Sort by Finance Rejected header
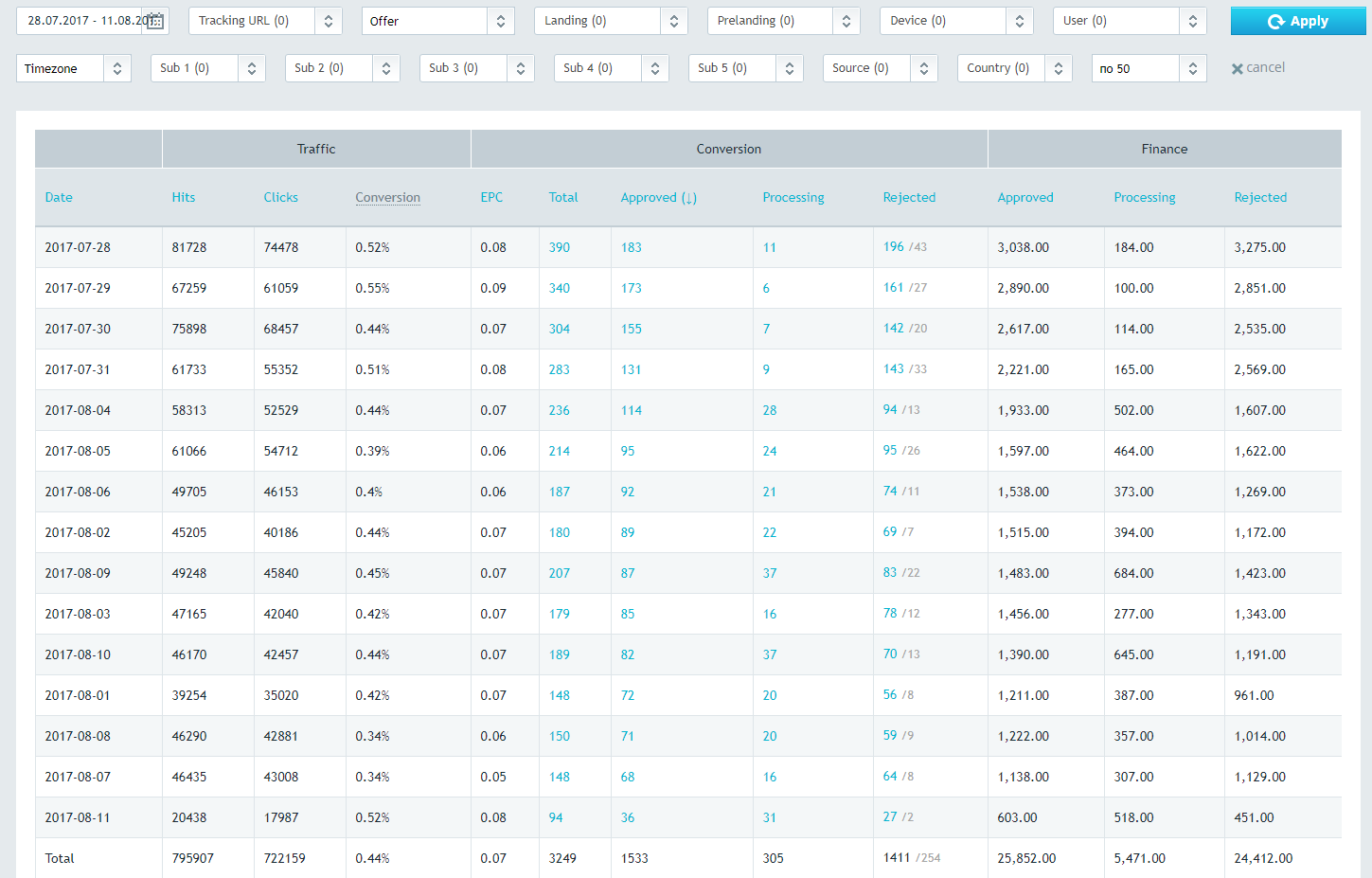This screenshot has height=878, width=1372. [1260, 197]
